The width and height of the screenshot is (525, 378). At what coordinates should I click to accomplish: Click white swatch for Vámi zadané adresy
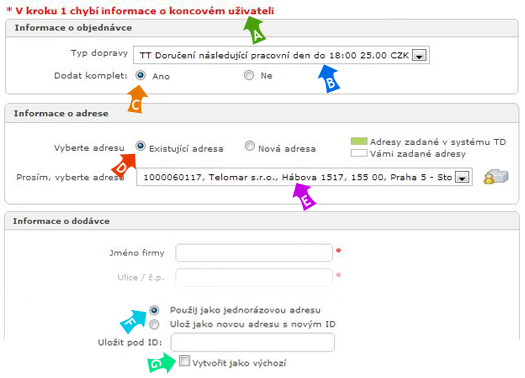coord(359,153)
